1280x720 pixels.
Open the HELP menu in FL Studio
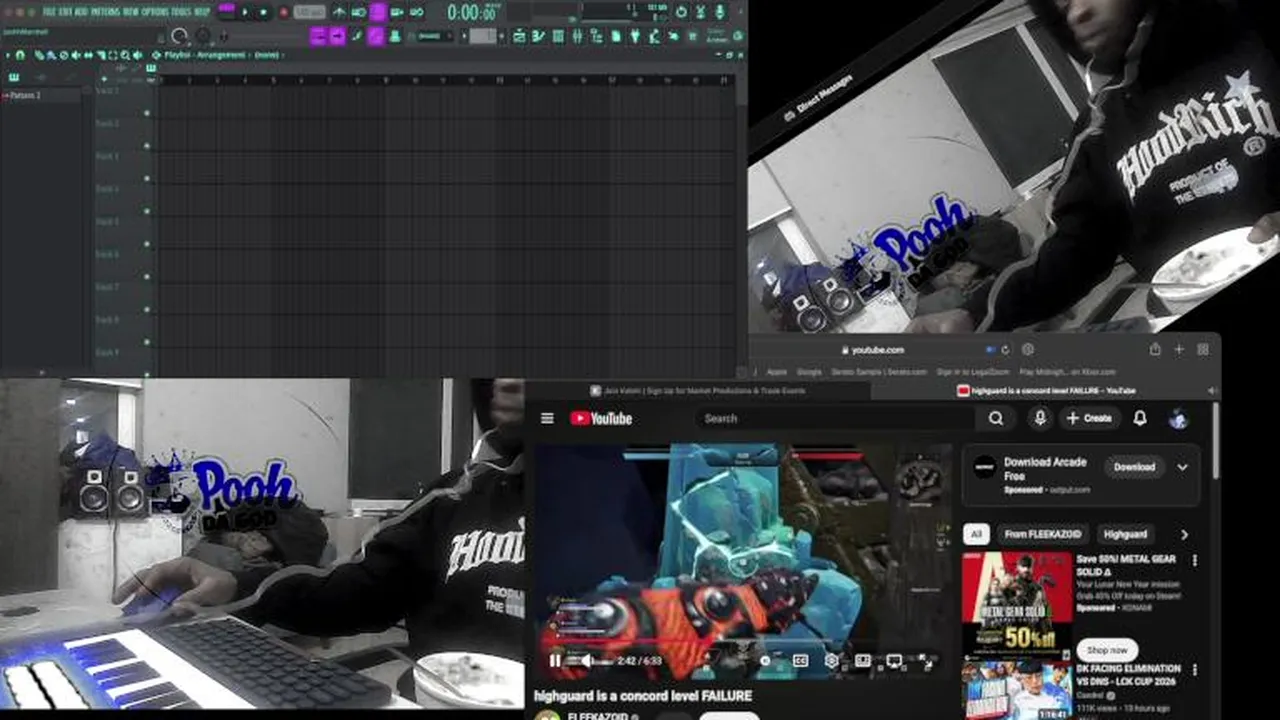click(x=202, y=12)
